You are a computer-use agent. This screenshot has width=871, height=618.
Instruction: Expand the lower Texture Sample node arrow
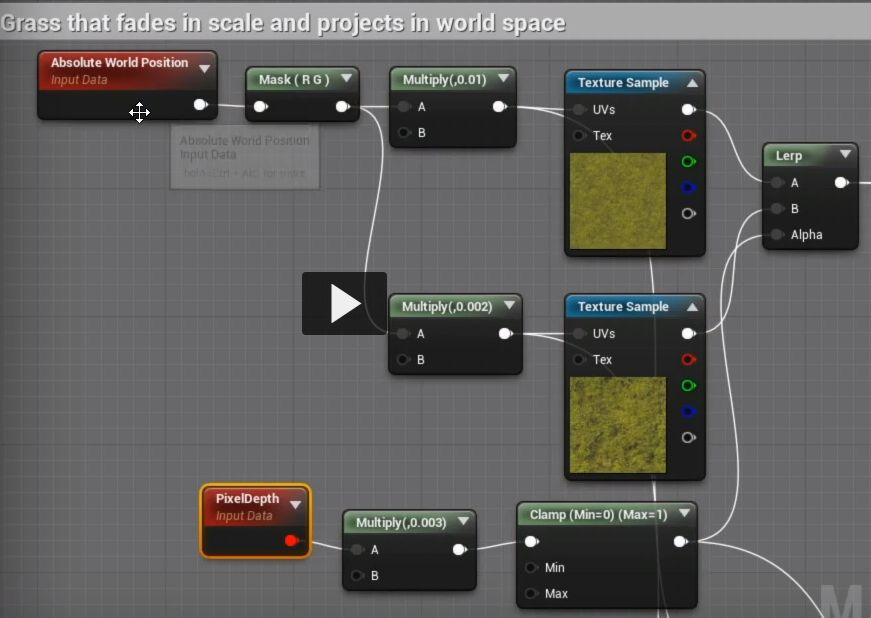pos(692,307)
